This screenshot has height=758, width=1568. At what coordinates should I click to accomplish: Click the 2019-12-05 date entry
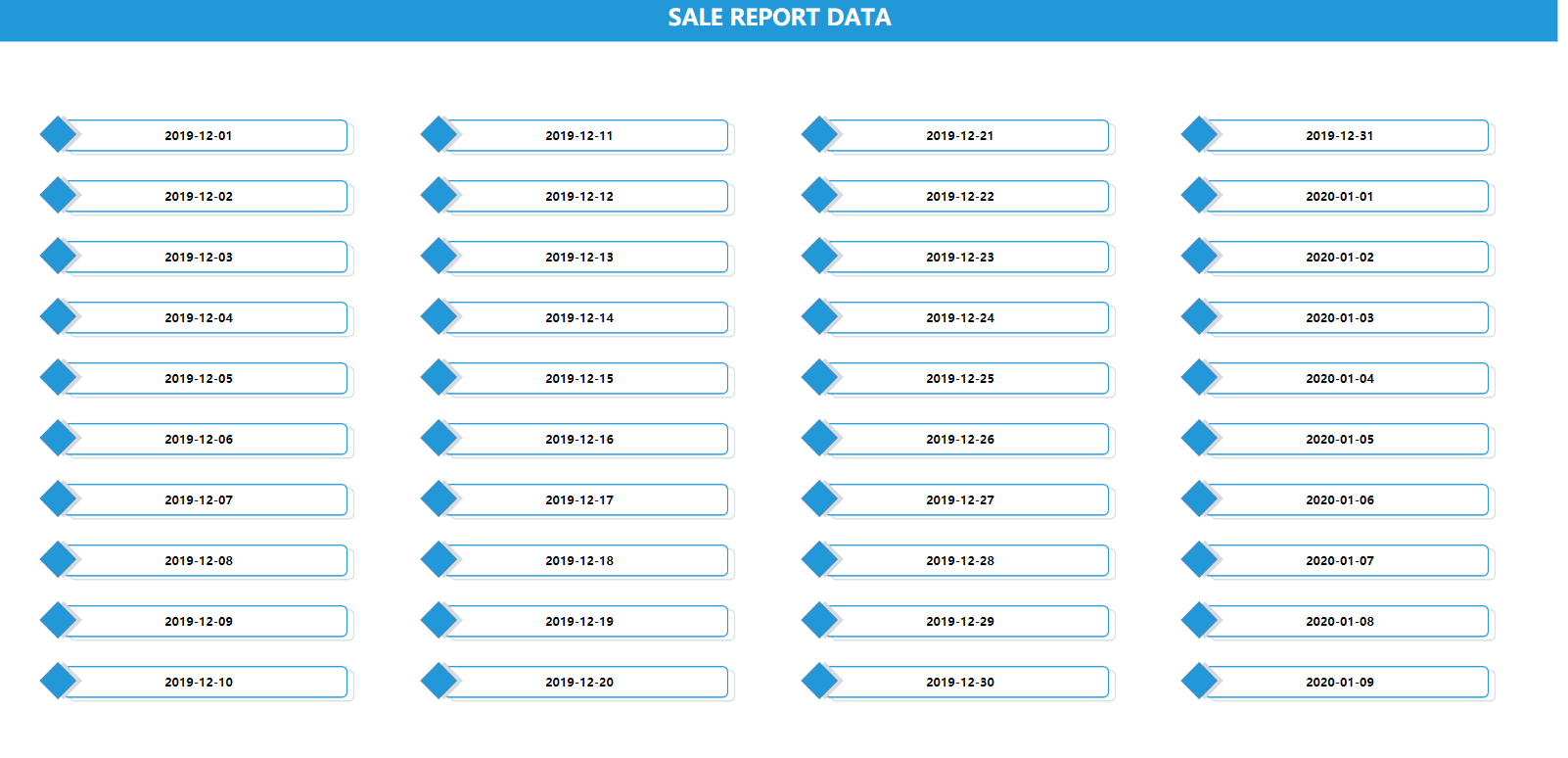point(206,378)
